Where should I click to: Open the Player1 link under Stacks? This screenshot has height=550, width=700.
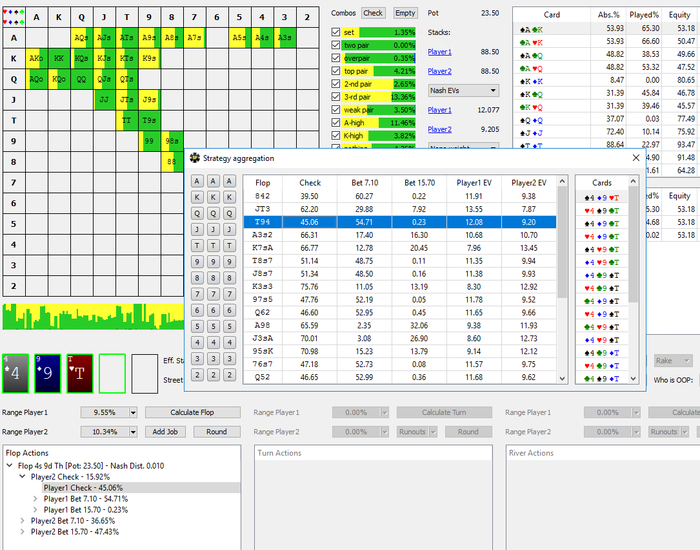point(439,52)
